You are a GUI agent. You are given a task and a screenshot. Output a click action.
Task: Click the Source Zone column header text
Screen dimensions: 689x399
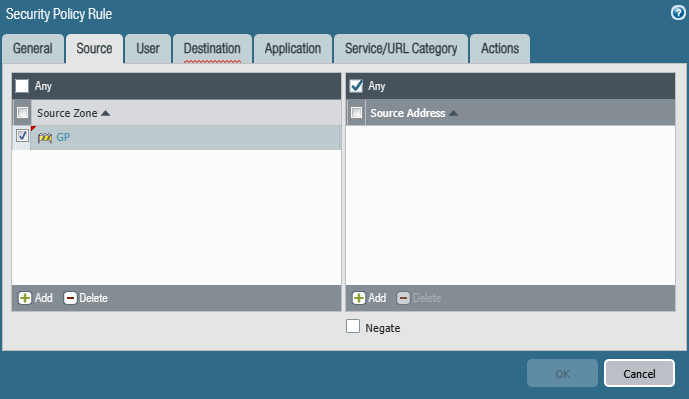coord(67,113)
